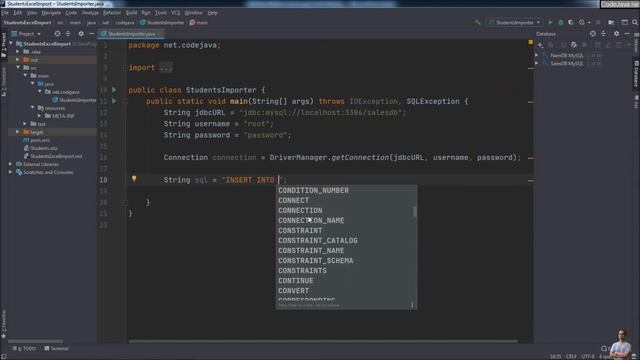Click run gutter arrow beside main method
Screen dimensions: 640x360
point(114,101)
